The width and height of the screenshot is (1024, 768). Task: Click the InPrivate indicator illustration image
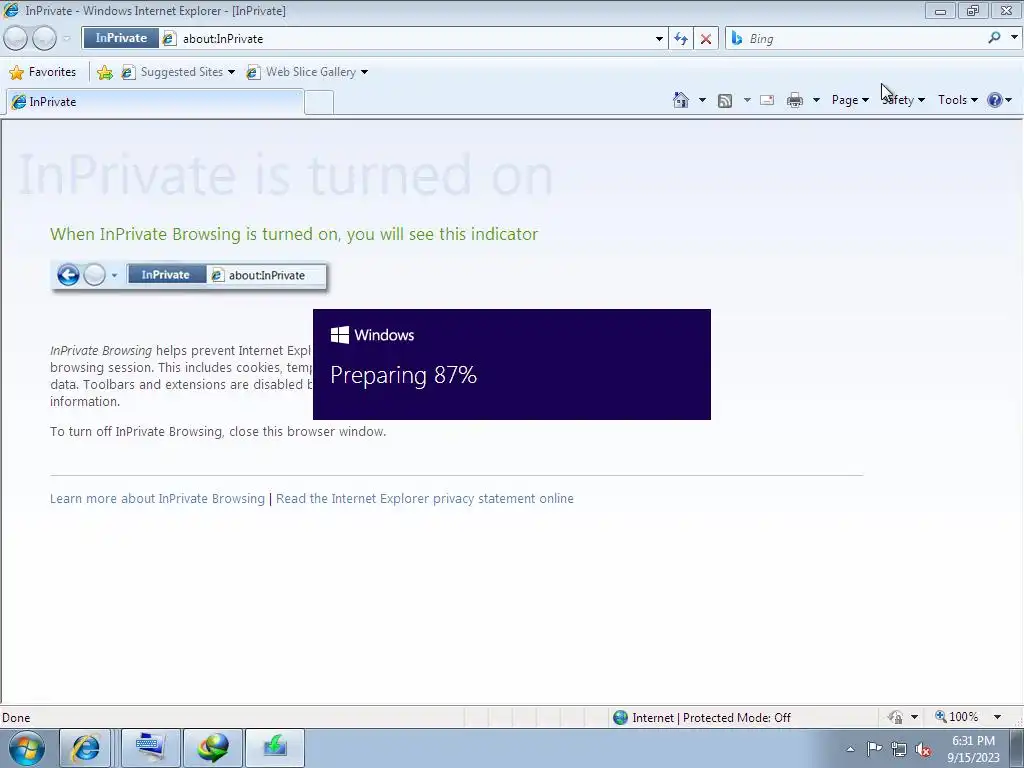click(189, 276)
